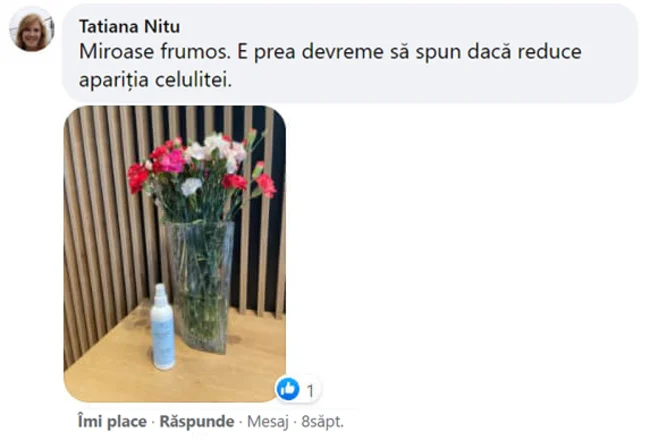Open the Tatiana Nitu name link

[x=129, y=27]
